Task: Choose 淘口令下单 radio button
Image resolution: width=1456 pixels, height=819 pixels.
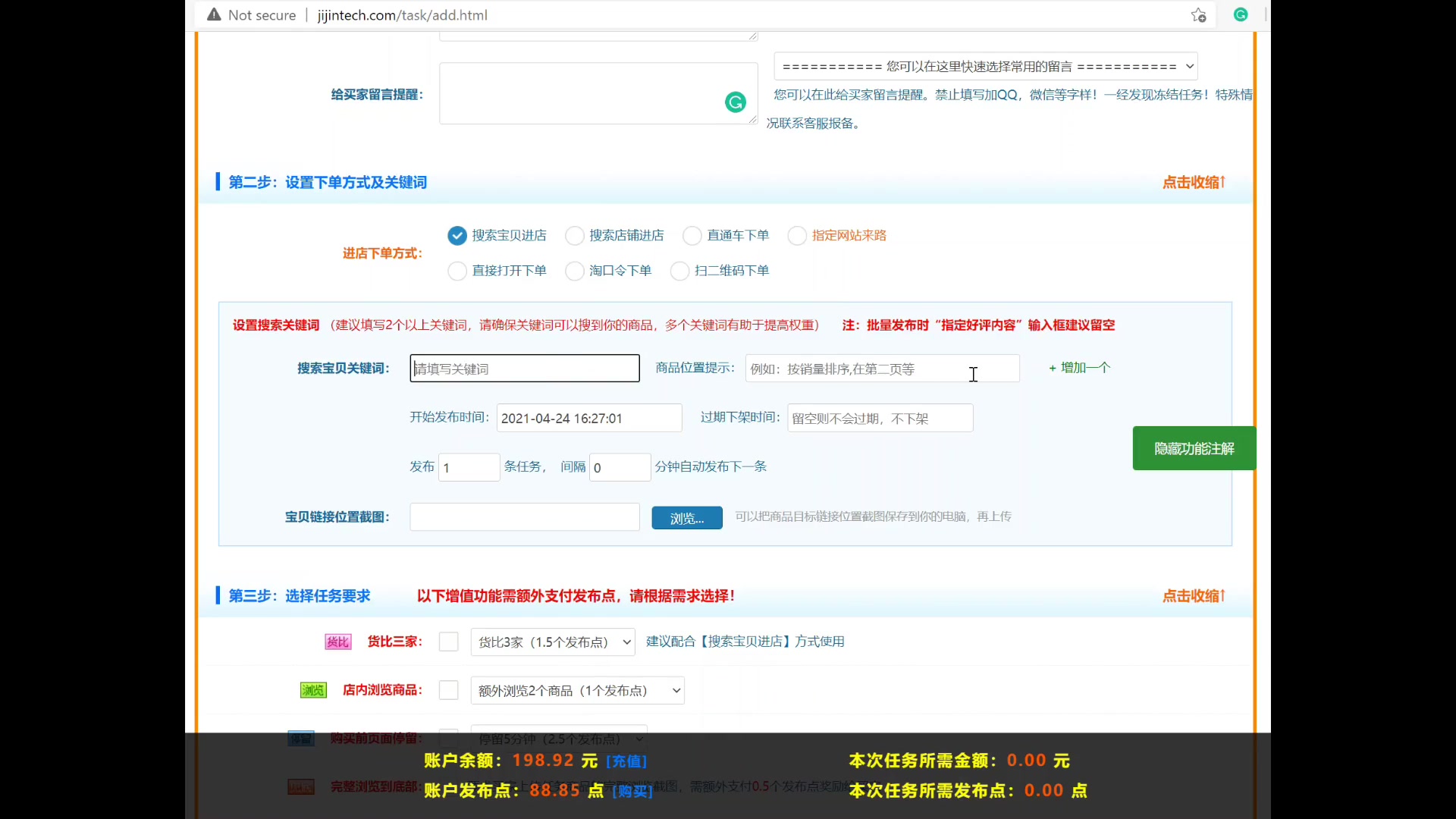Action: (575, 271)
